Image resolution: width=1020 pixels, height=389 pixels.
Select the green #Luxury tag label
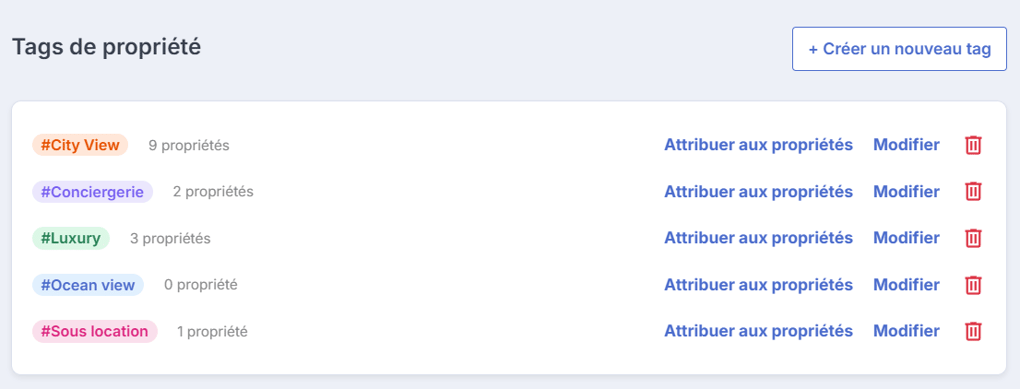[71, 239]
